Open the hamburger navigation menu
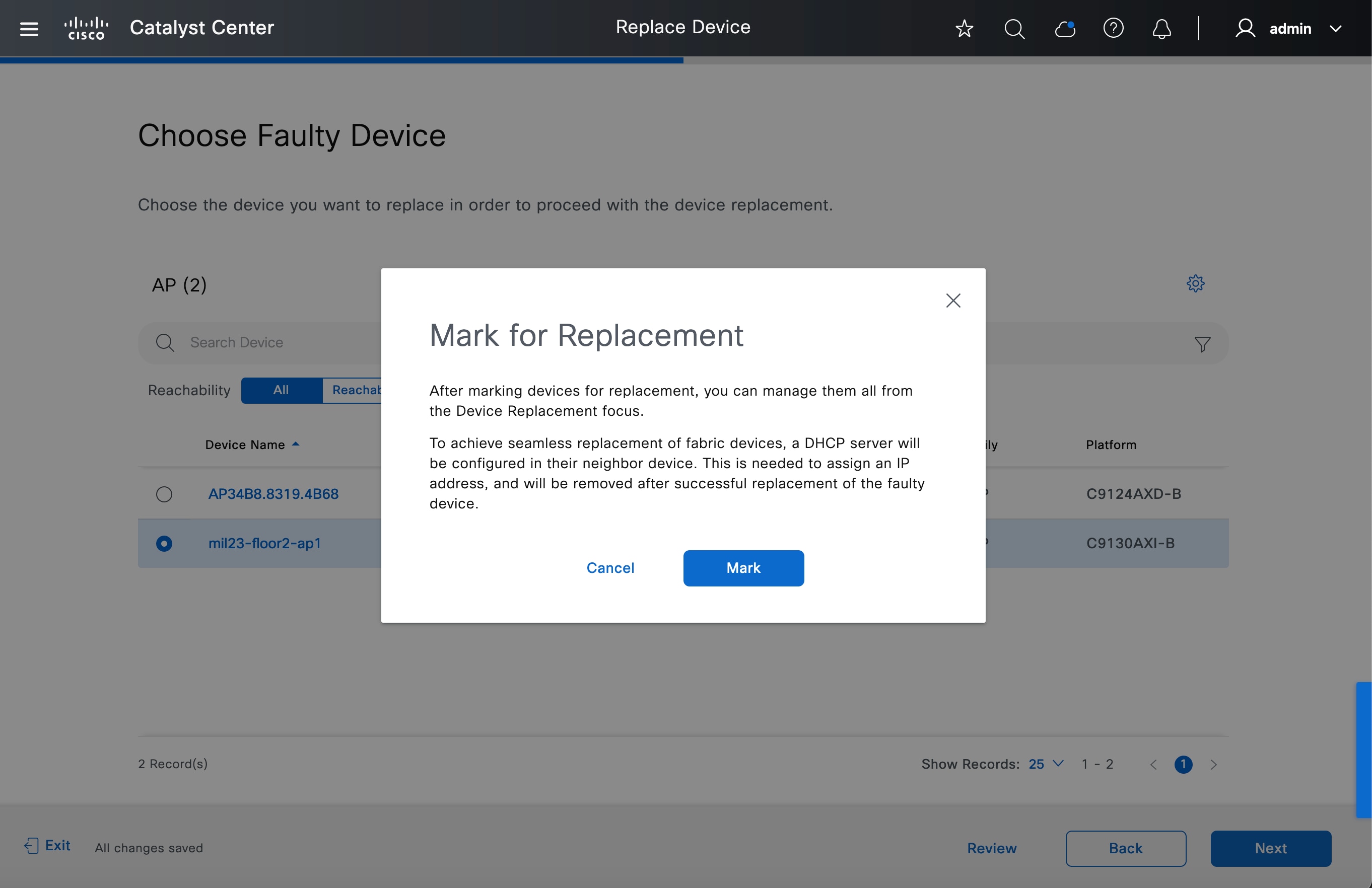 coord(29,28)
